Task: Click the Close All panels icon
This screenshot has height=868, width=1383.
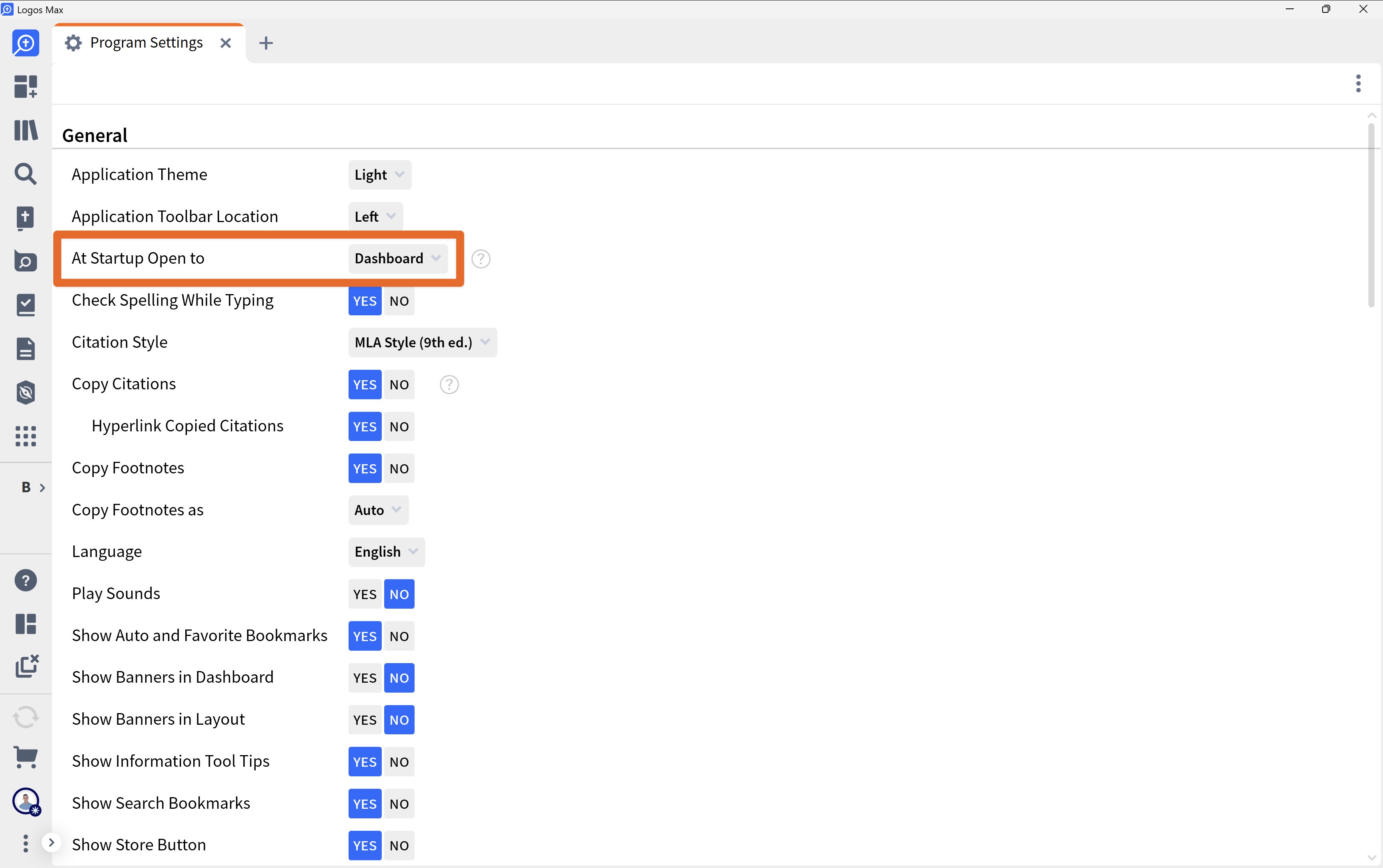Action: [x=27, y=666]
